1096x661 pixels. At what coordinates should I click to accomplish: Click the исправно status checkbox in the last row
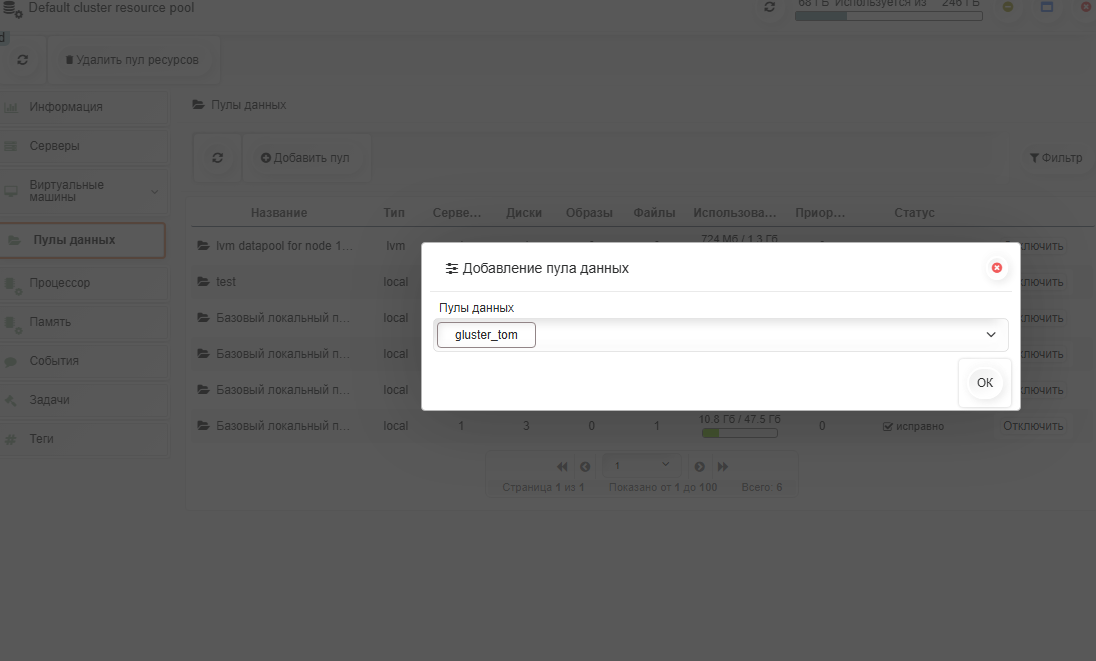point(888,426)
